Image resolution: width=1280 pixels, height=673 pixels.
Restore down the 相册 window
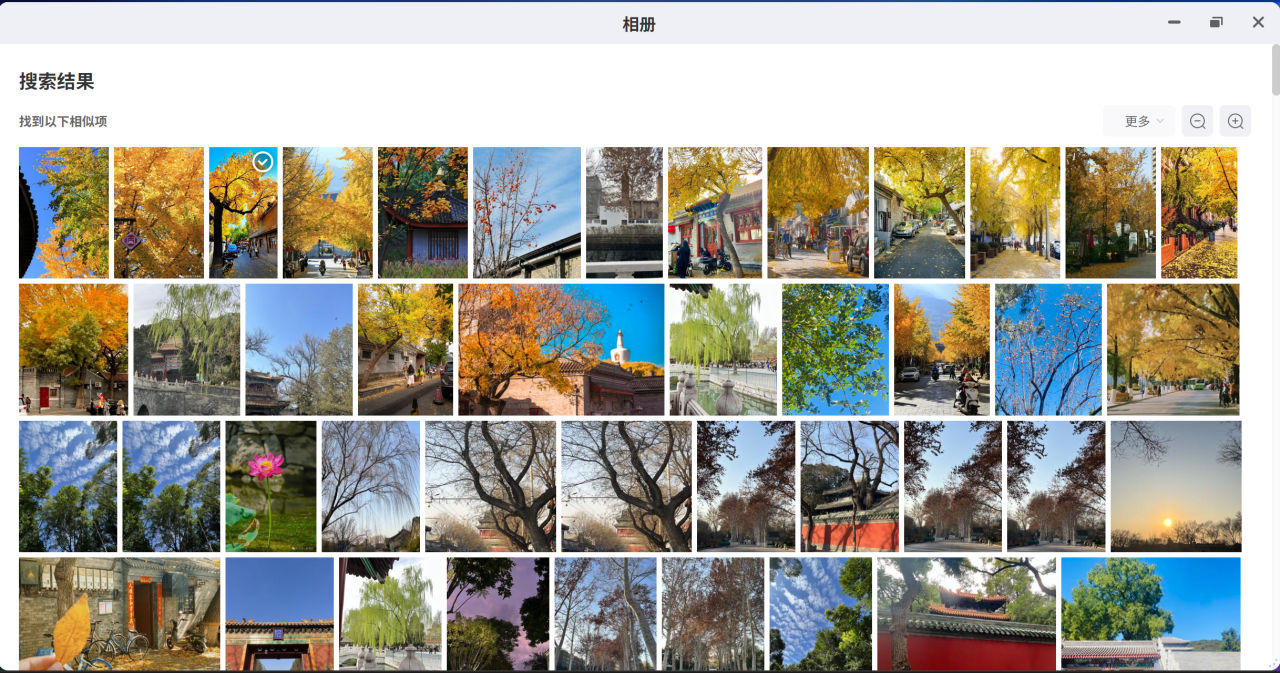(x=1216, y=22)
